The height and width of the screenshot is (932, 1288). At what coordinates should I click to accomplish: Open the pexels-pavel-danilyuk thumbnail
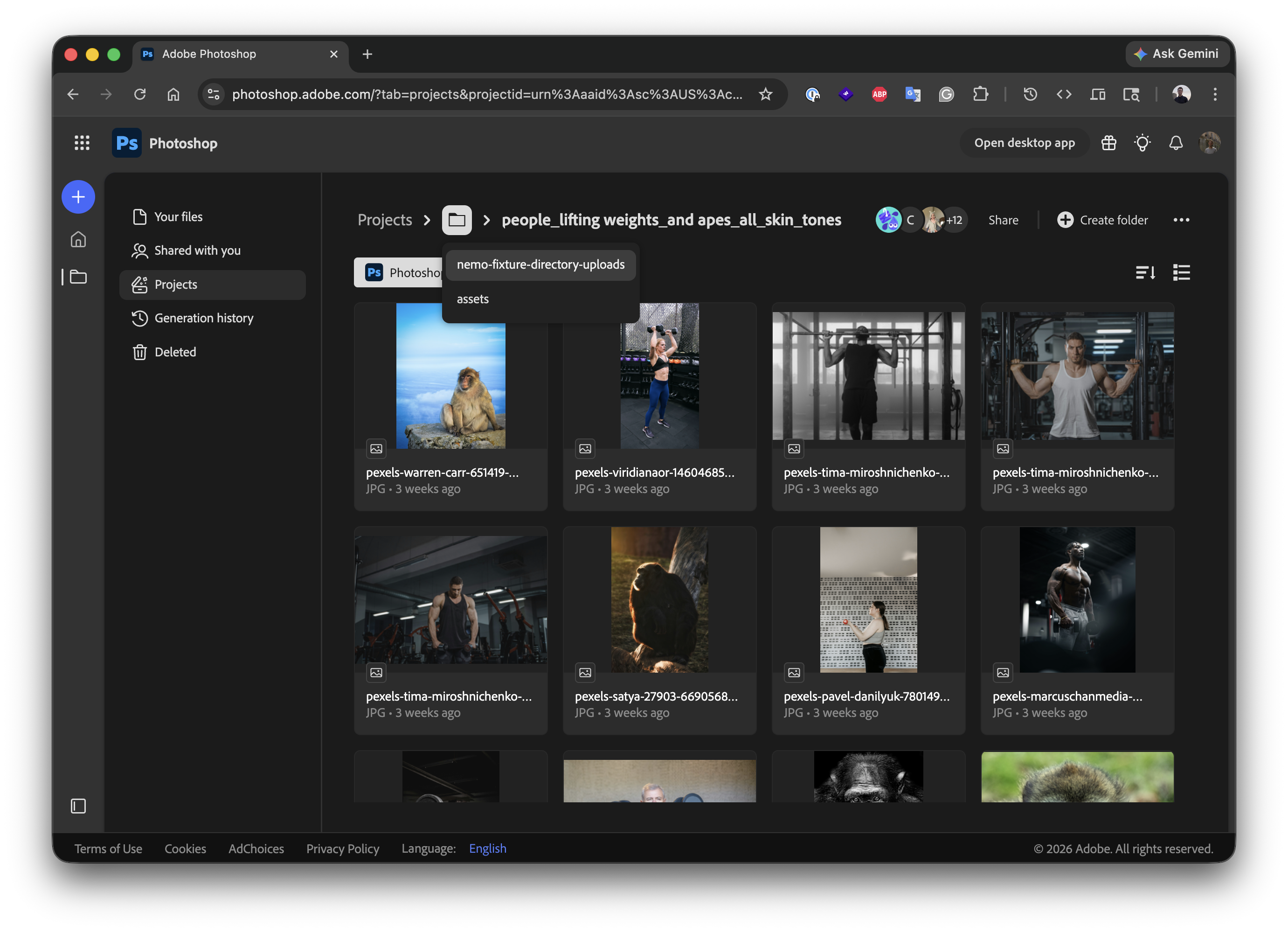[x=868, y=600]
